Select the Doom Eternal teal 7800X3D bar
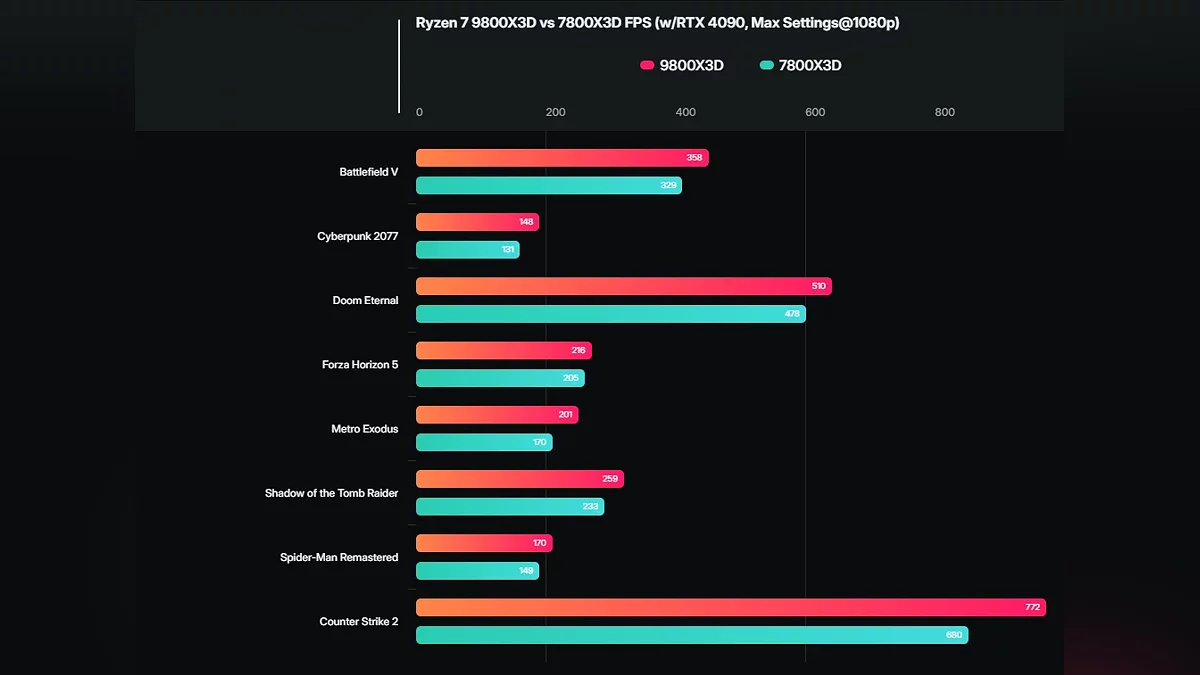 [610, 314]
